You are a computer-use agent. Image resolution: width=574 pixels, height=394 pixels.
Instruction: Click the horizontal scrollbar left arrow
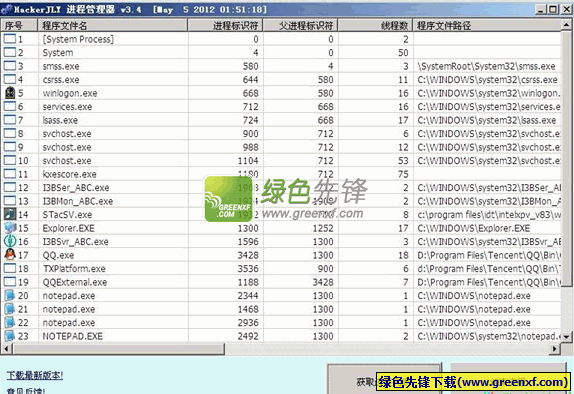[x=6, y=349]
